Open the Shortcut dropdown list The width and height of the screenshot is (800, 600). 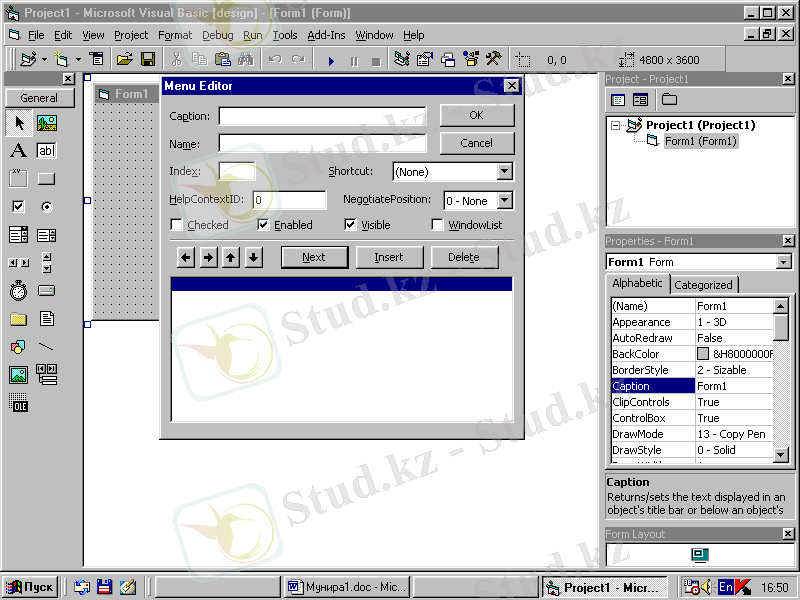point(504,172)
